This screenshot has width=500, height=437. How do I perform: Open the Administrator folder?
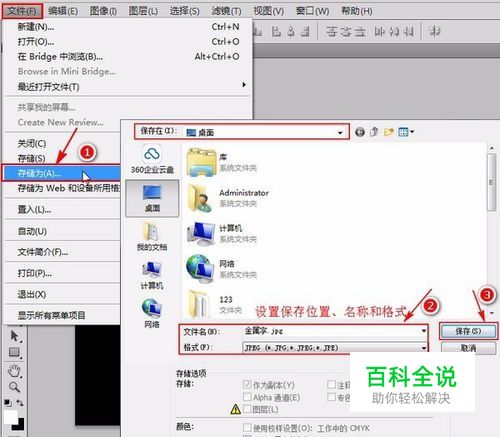(x=228, y=198)
